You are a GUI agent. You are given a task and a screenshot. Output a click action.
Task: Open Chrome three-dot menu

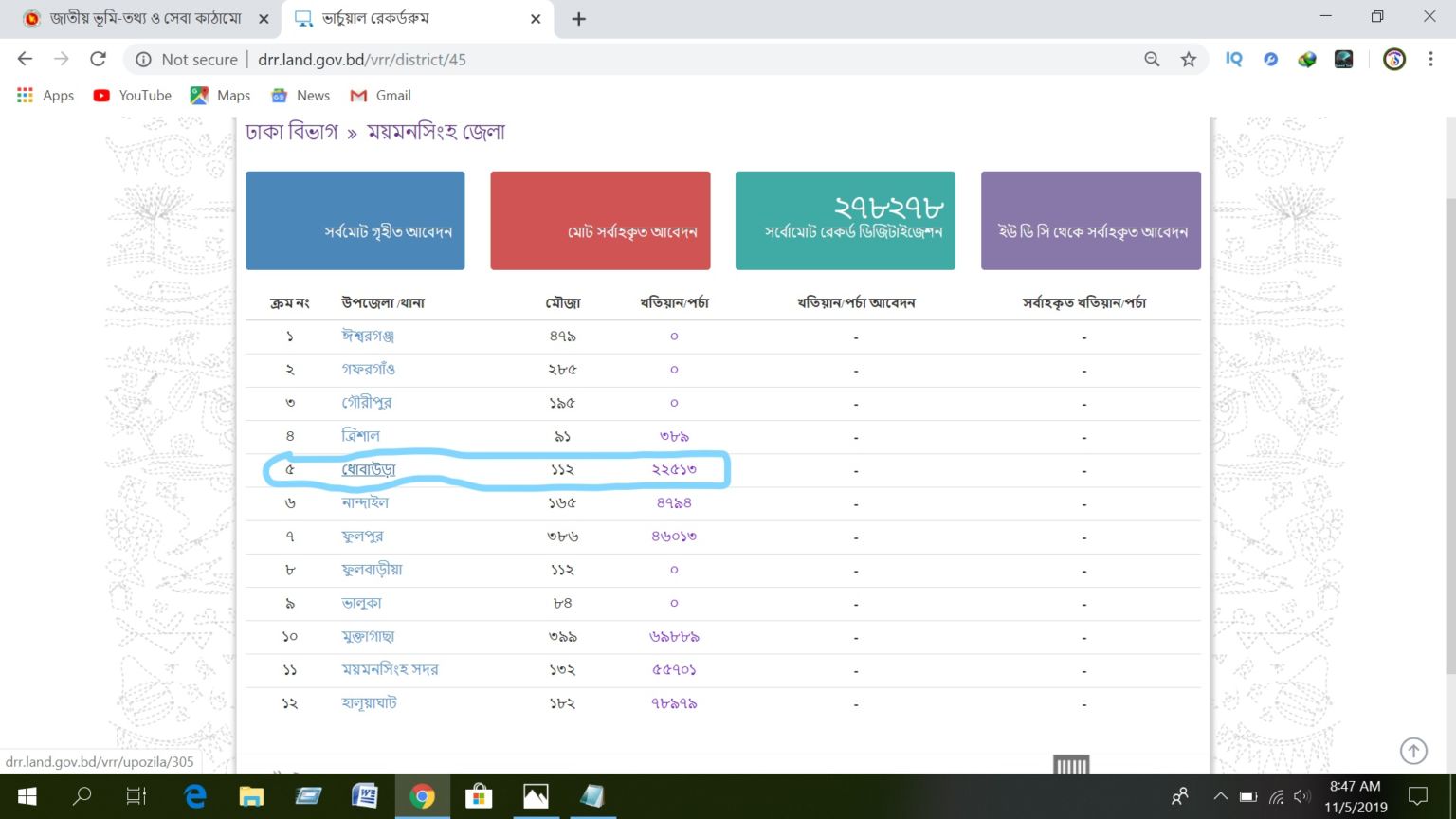[1430, 59]
